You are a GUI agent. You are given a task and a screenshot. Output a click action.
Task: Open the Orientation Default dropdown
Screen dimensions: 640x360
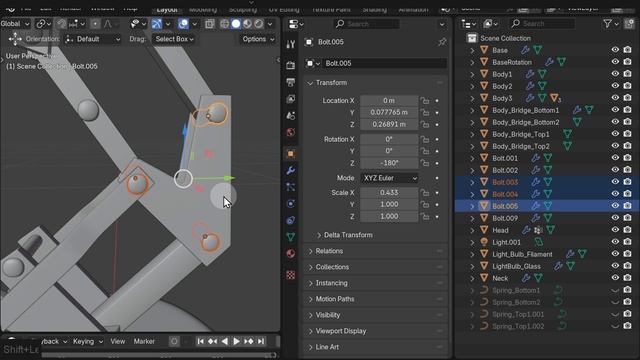[93, 39]
